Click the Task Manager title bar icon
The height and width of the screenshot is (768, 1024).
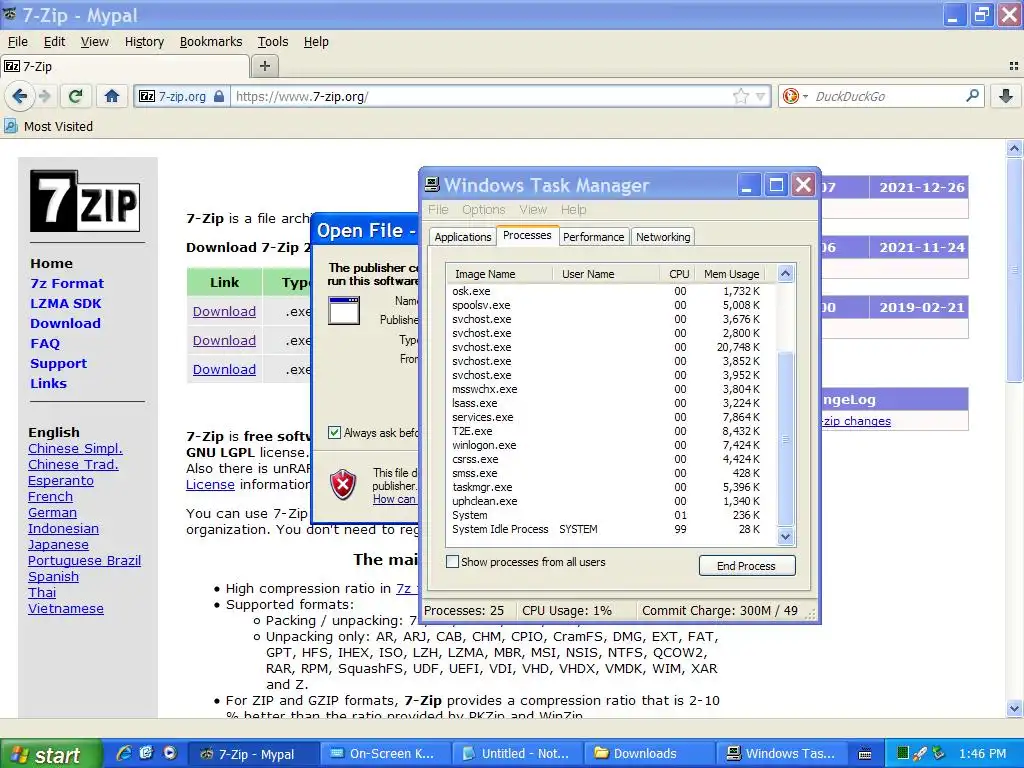432,185
